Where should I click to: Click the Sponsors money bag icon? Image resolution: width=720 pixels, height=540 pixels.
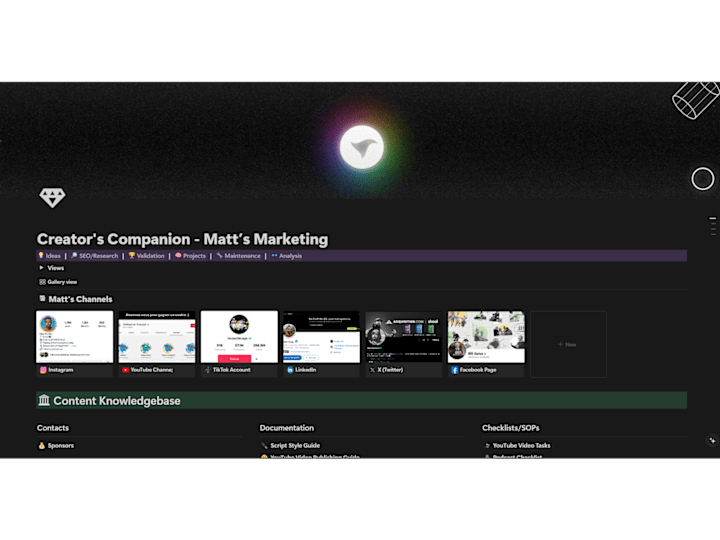click(42, 445)
